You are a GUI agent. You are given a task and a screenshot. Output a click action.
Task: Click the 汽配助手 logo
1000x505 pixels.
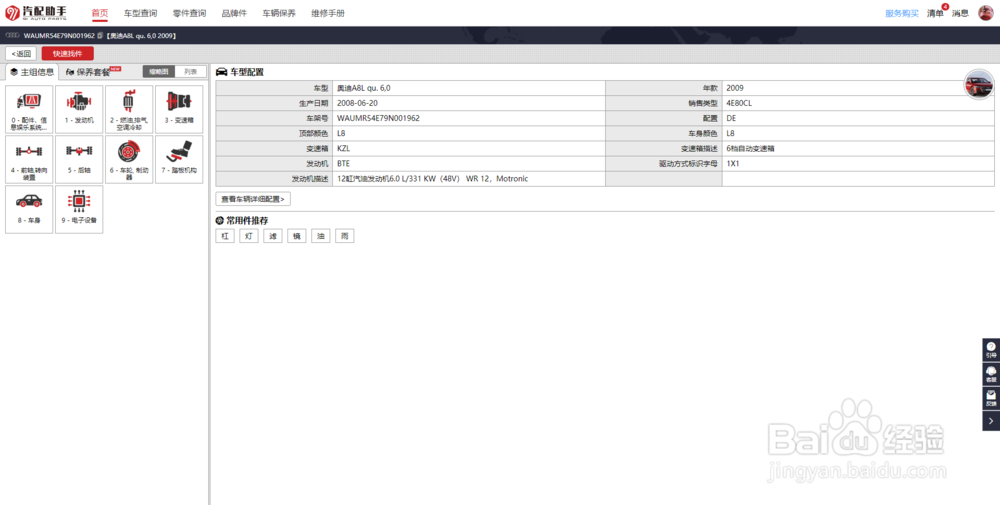[36, 13]
